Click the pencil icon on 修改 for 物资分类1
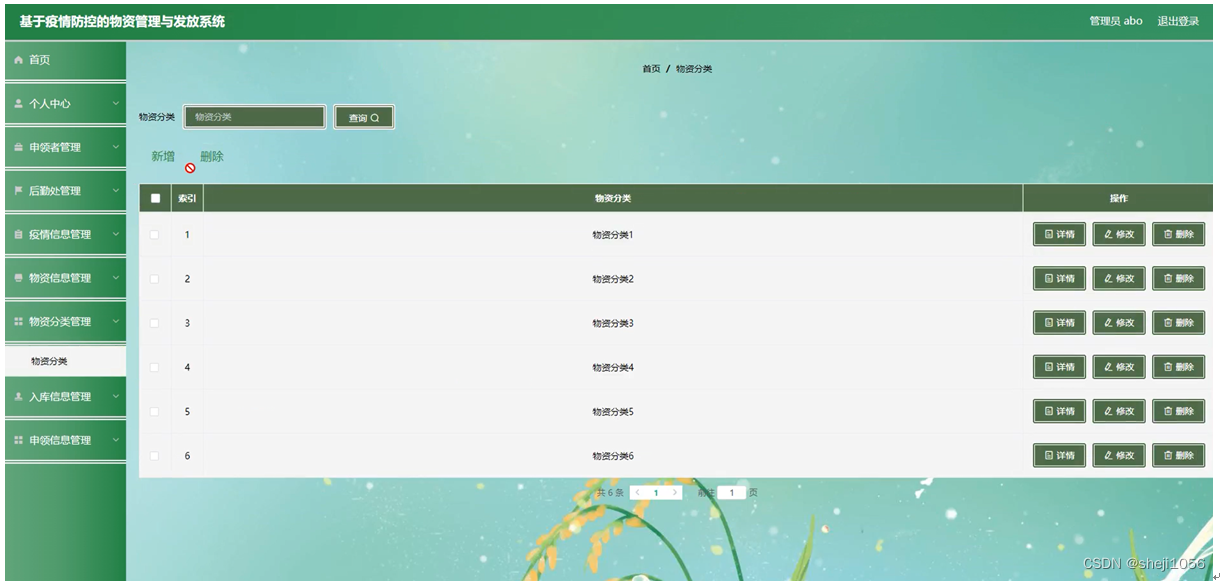The image size is (1221, 581). (x=1108, y=234)
